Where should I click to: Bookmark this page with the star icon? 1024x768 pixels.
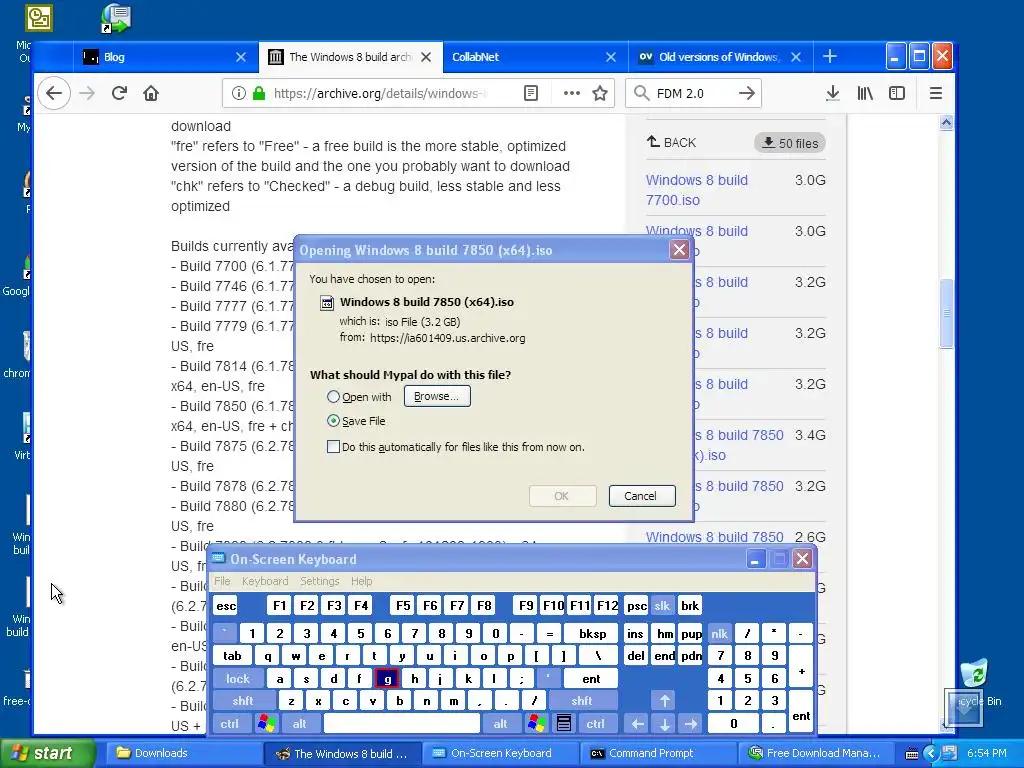tap(600, 93)
